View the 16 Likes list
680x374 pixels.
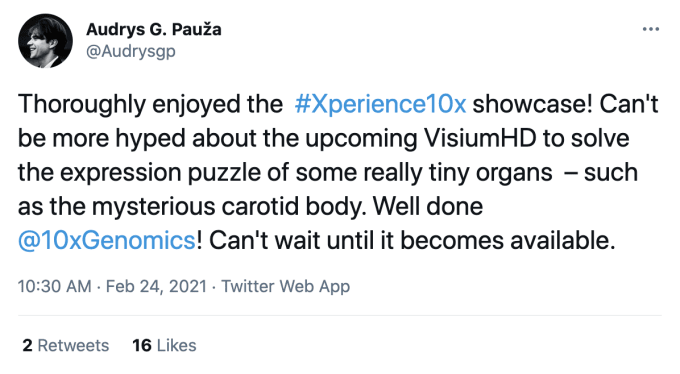[164, 345]
